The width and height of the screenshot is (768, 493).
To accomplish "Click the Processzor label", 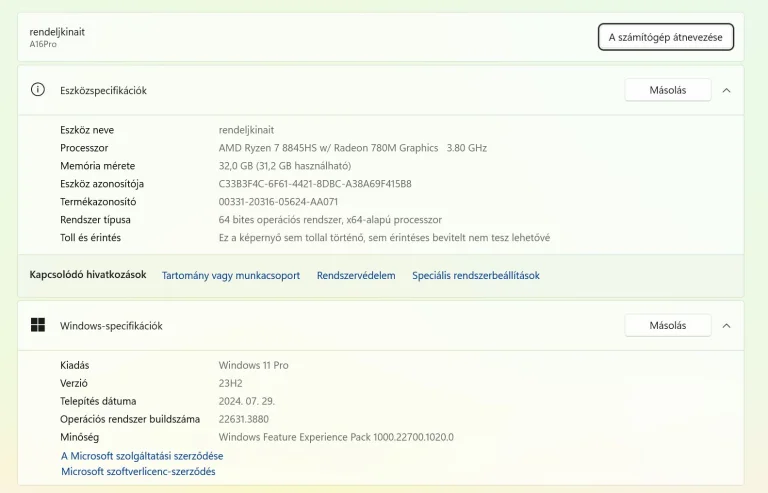I will click(84, 148).
